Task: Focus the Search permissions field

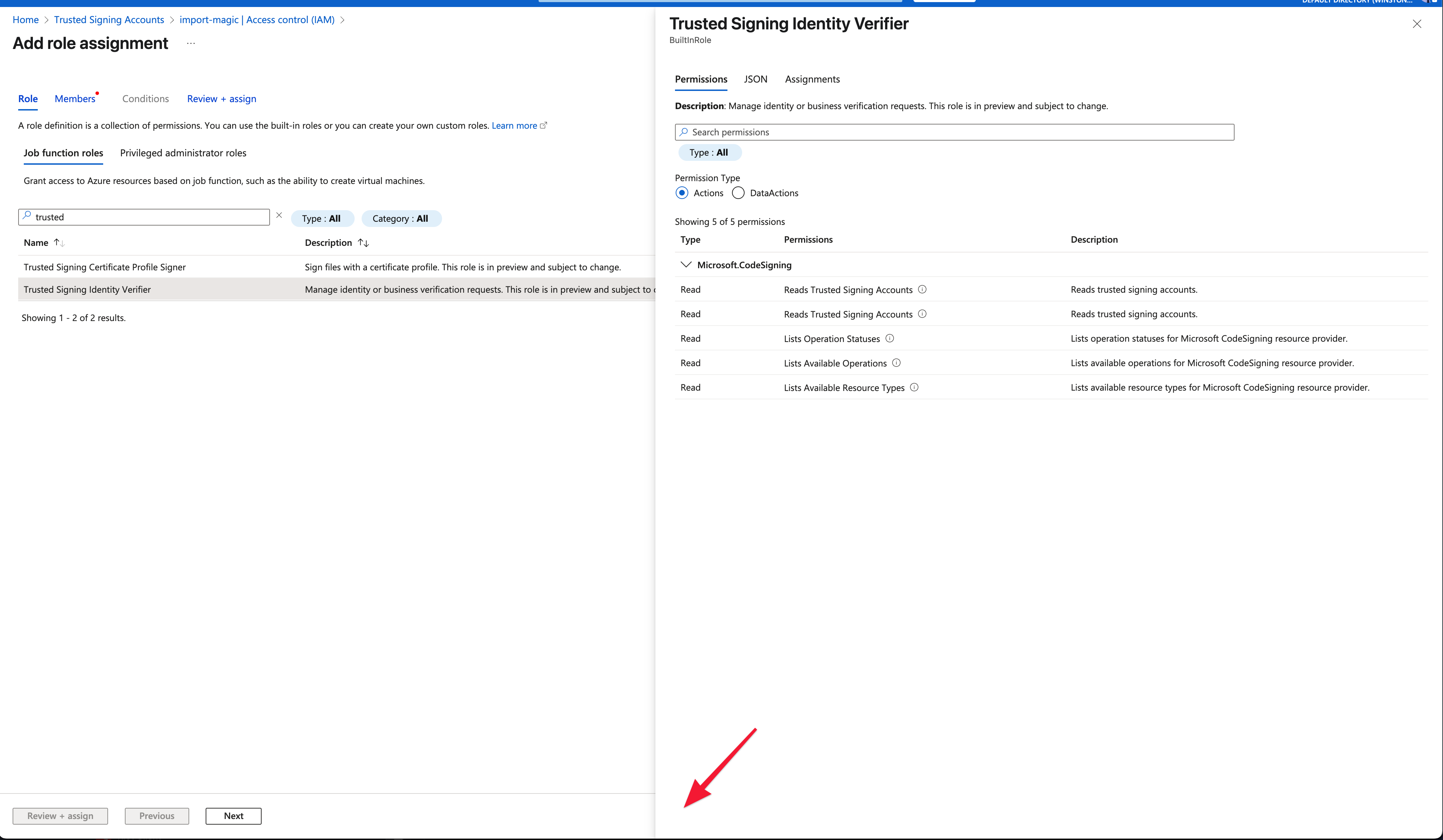Action: 954,132
